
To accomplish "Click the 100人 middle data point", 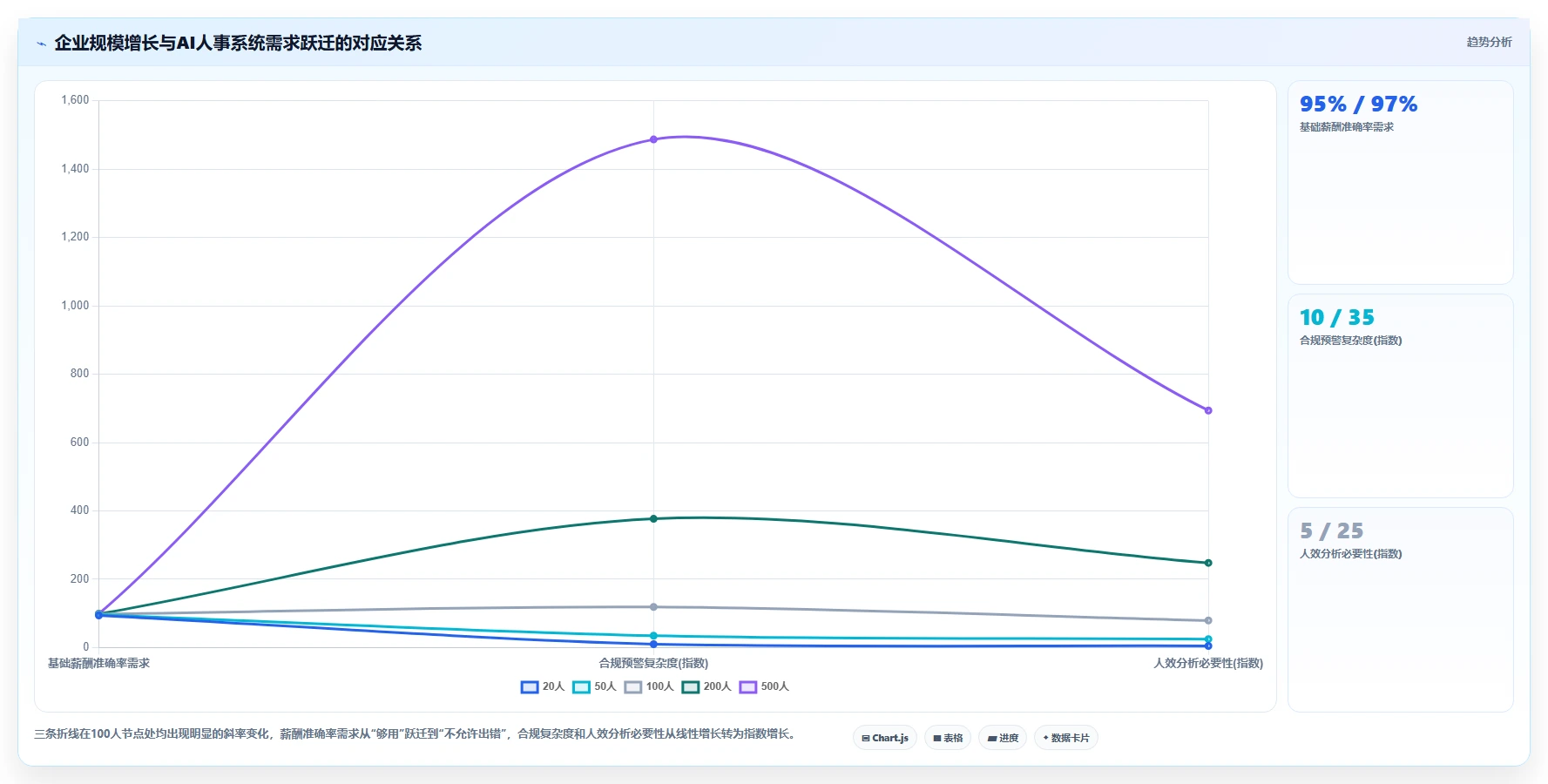I will pos(653,607).
